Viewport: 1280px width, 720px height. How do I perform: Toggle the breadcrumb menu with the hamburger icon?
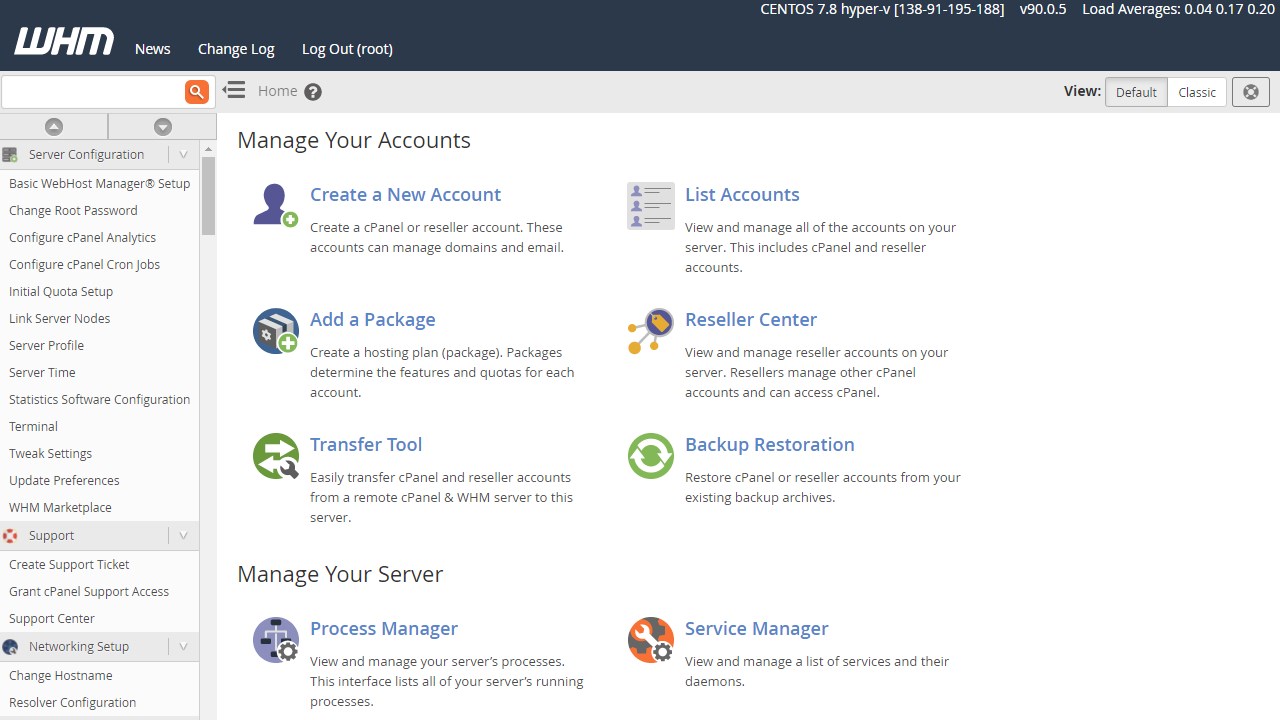point(233,91)
